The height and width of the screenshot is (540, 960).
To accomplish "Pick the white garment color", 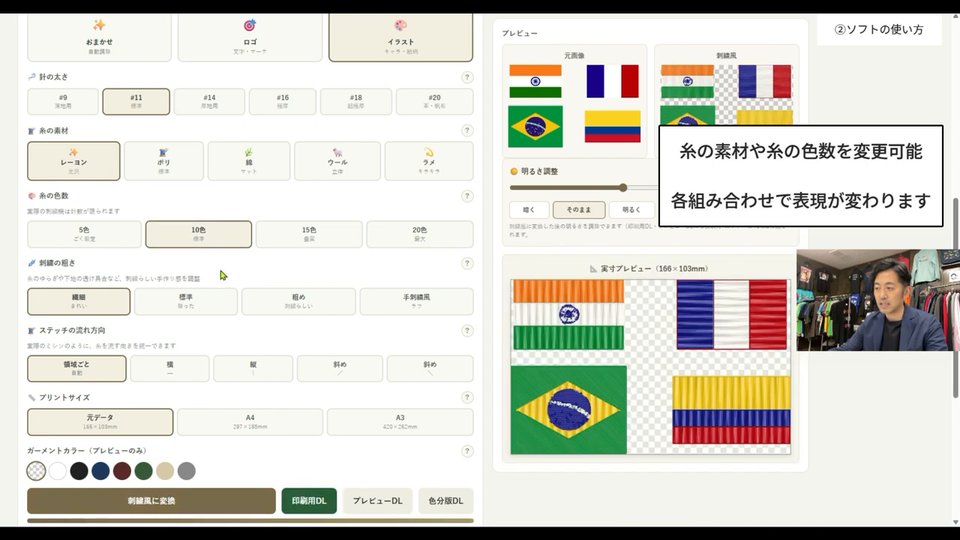I will (58, 471).
